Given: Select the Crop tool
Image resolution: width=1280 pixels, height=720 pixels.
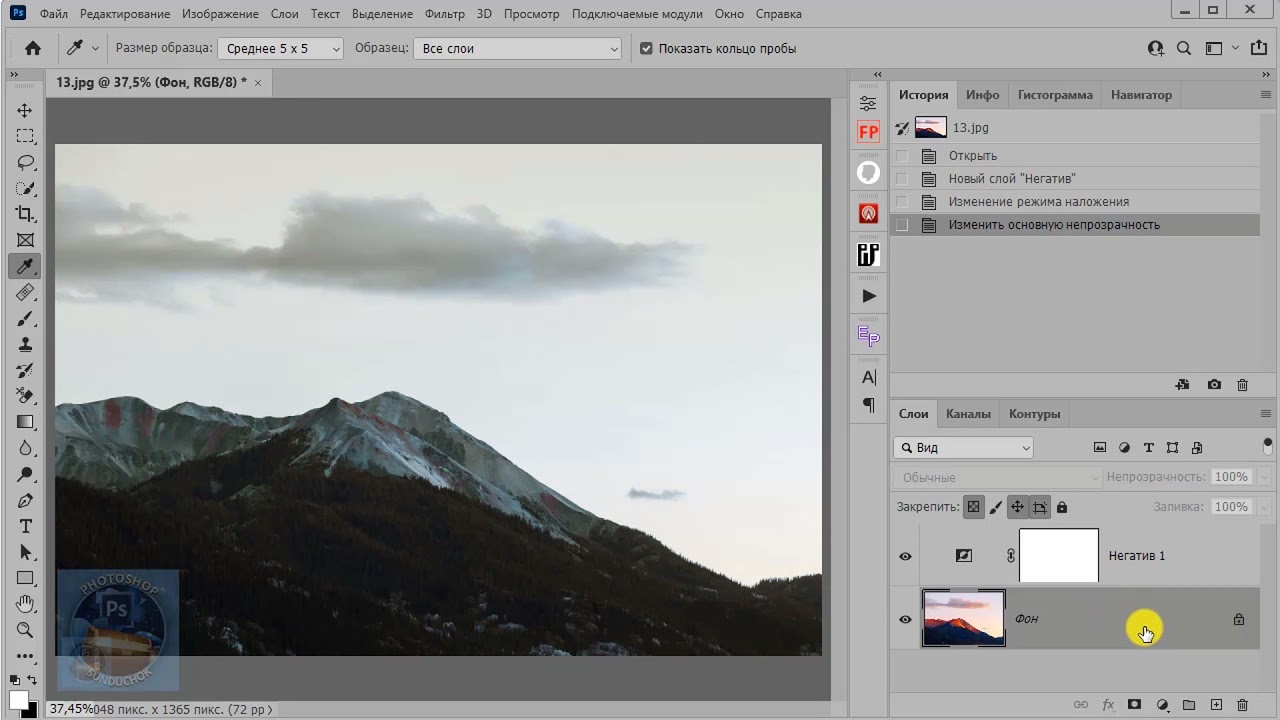Looking at the screenshot, I should tap(25, 214).
